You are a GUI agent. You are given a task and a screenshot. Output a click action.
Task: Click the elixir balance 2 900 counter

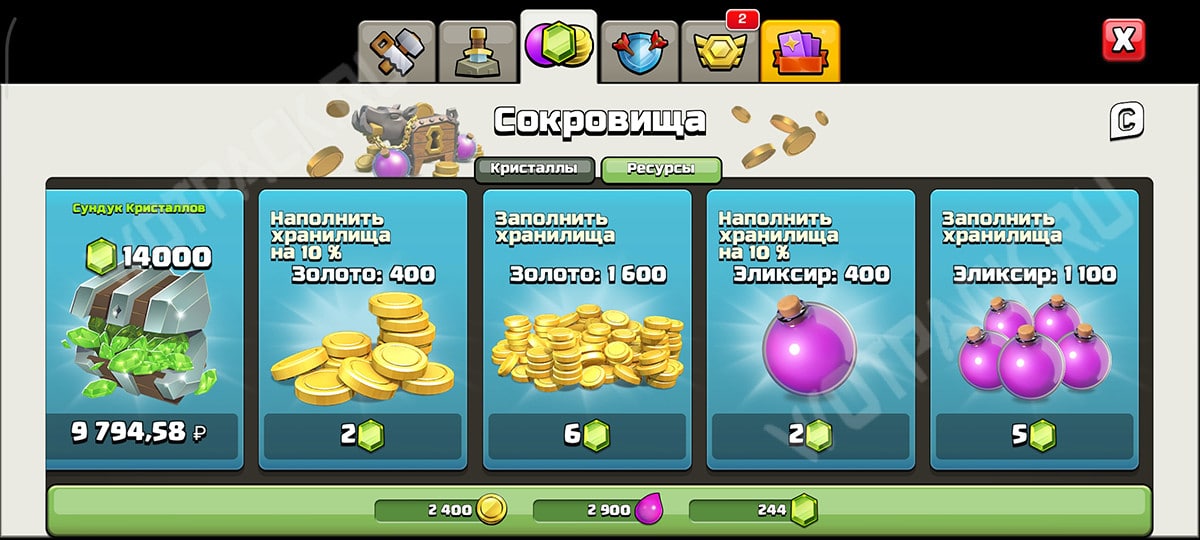(x=598, y=510)
